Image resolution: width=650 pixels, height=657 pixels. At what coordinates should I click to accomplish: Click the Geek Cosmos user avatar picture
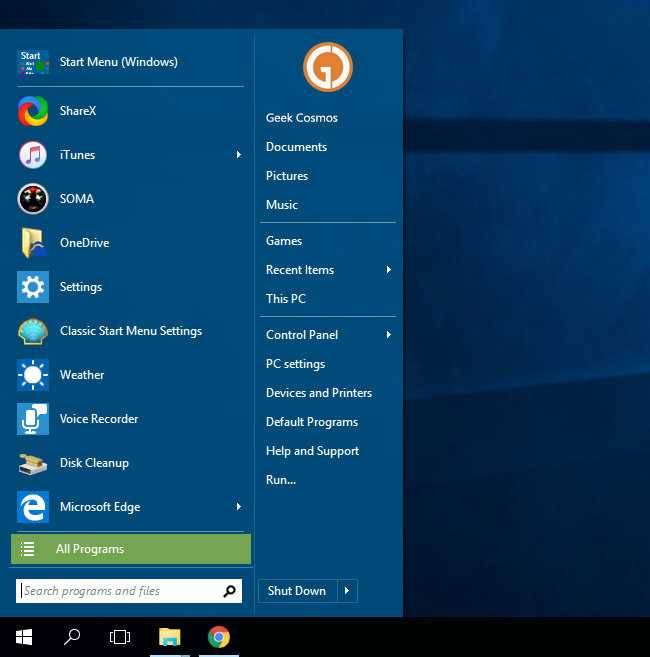(328, 67)
